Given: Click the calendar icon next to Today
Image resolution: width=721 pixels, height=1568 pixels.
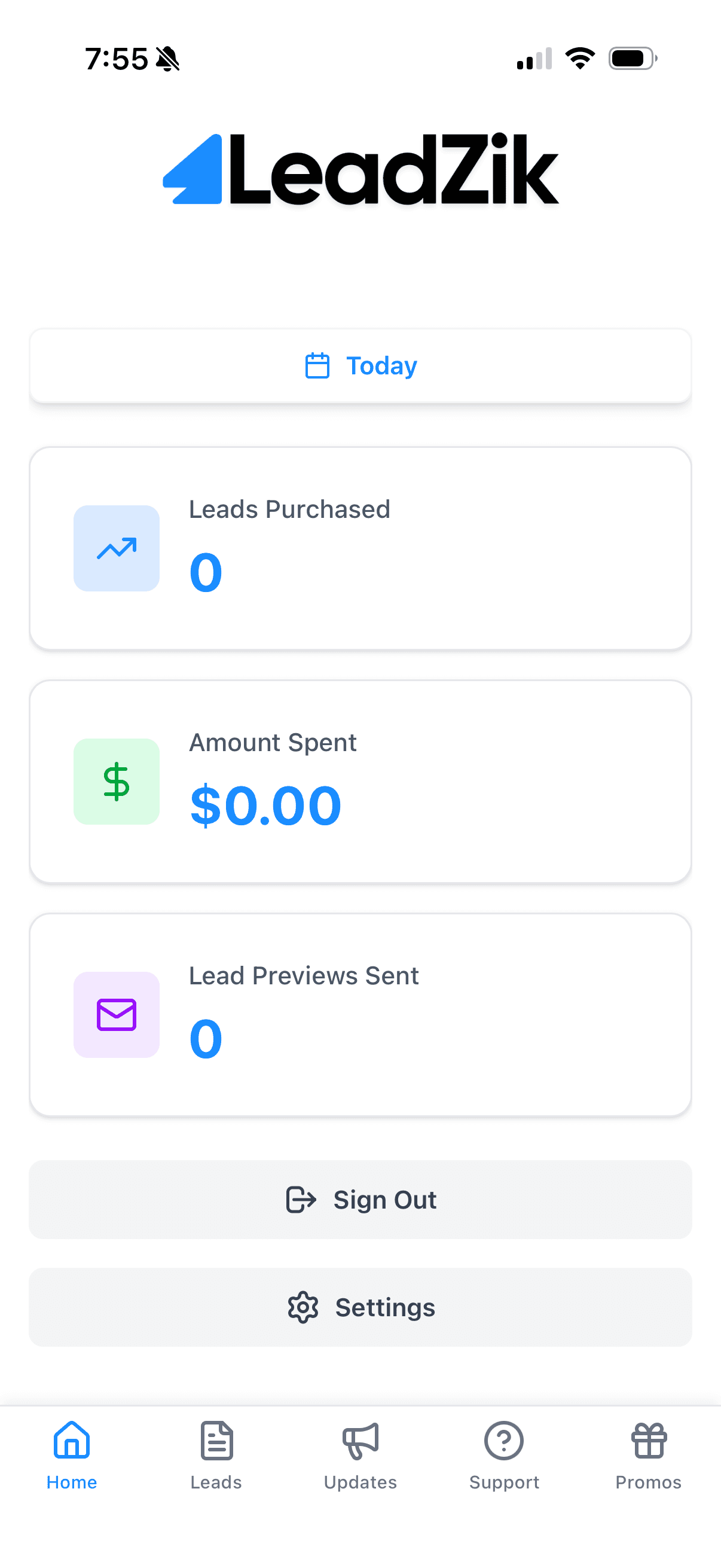Looking at the screenshot, I should (x=317, y=365).
